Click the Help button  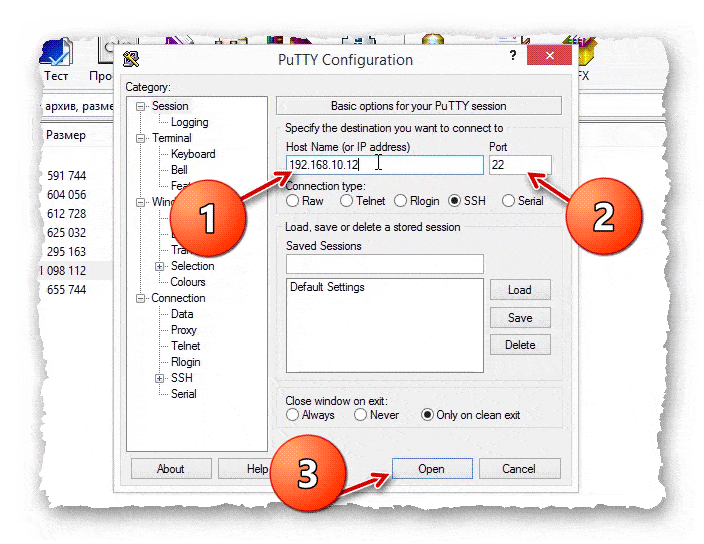(245, 469)
